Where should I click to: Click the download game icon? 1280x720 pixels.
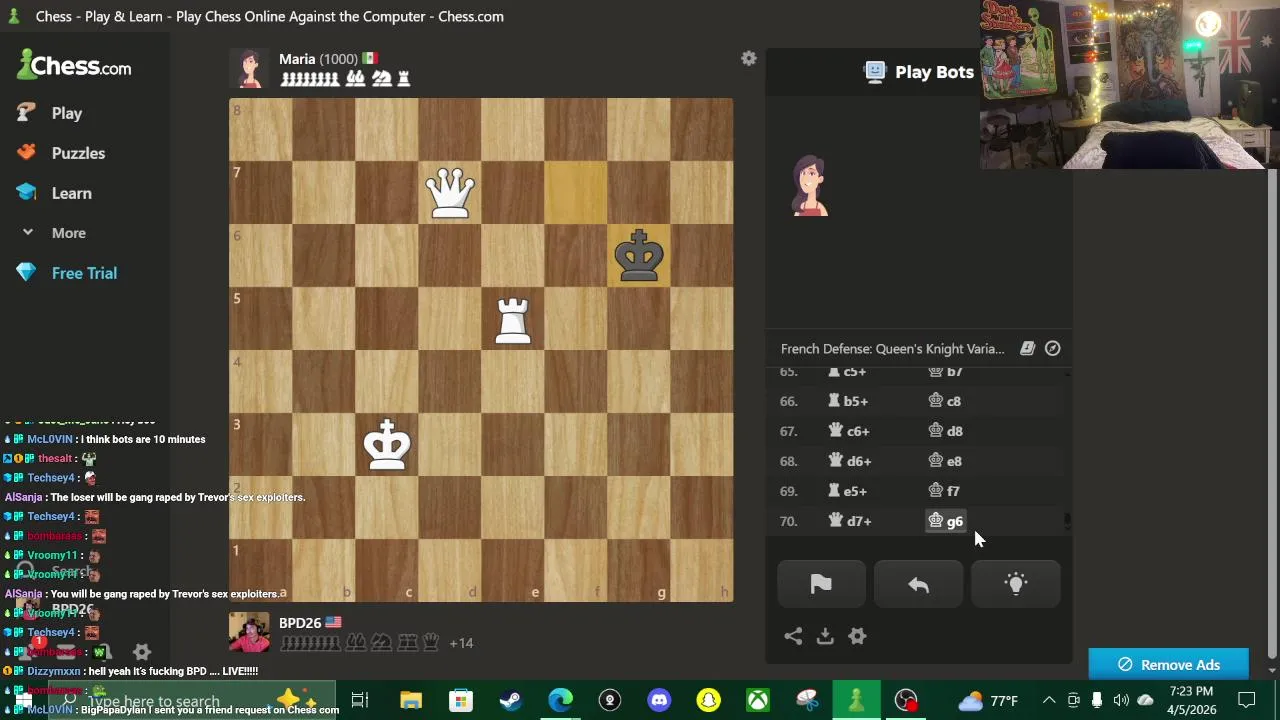pos(825,636)
